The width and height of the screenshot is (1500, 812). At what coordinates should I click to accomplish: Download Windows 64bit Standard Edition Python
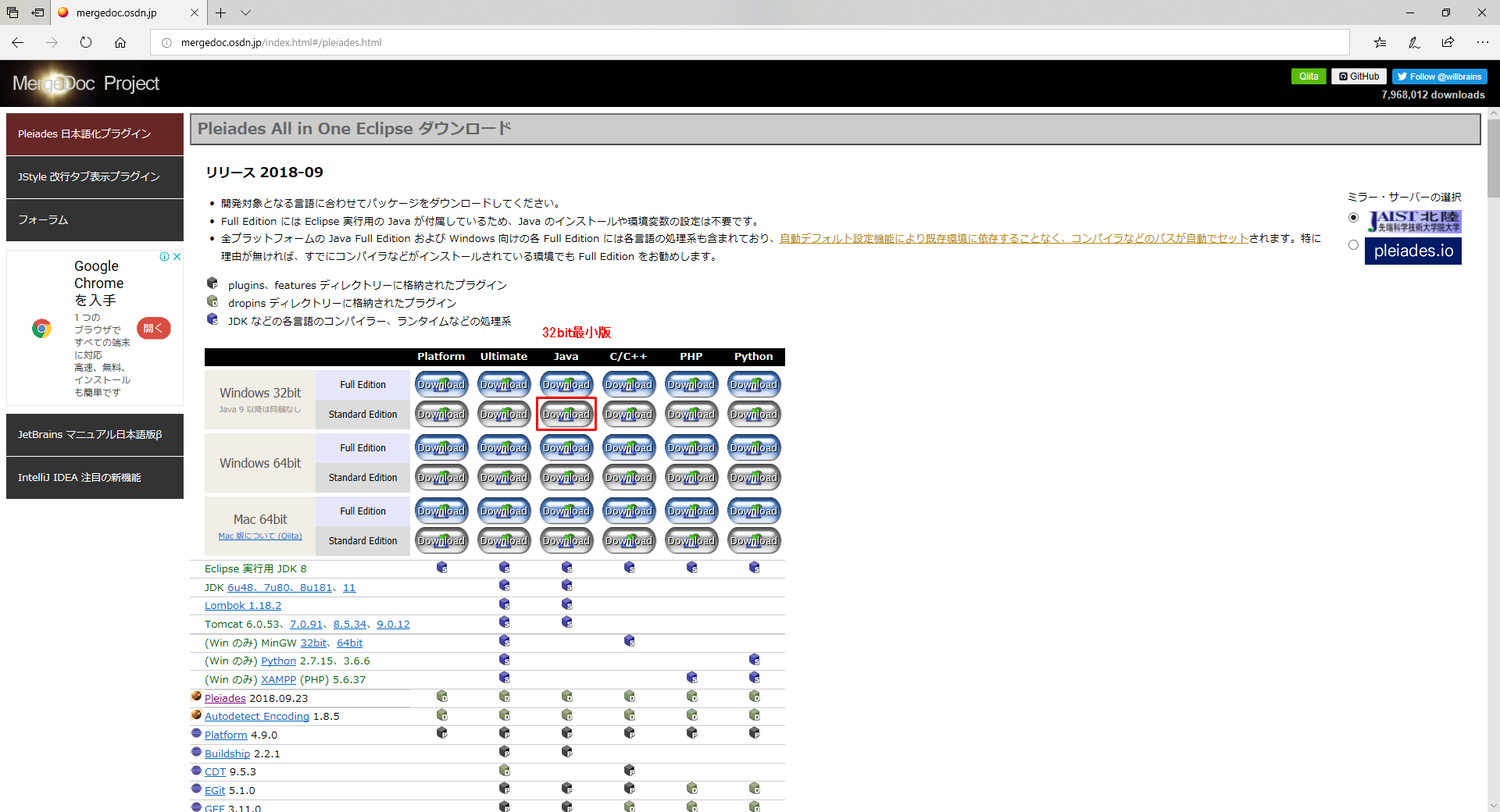click(x=754, y=478)
